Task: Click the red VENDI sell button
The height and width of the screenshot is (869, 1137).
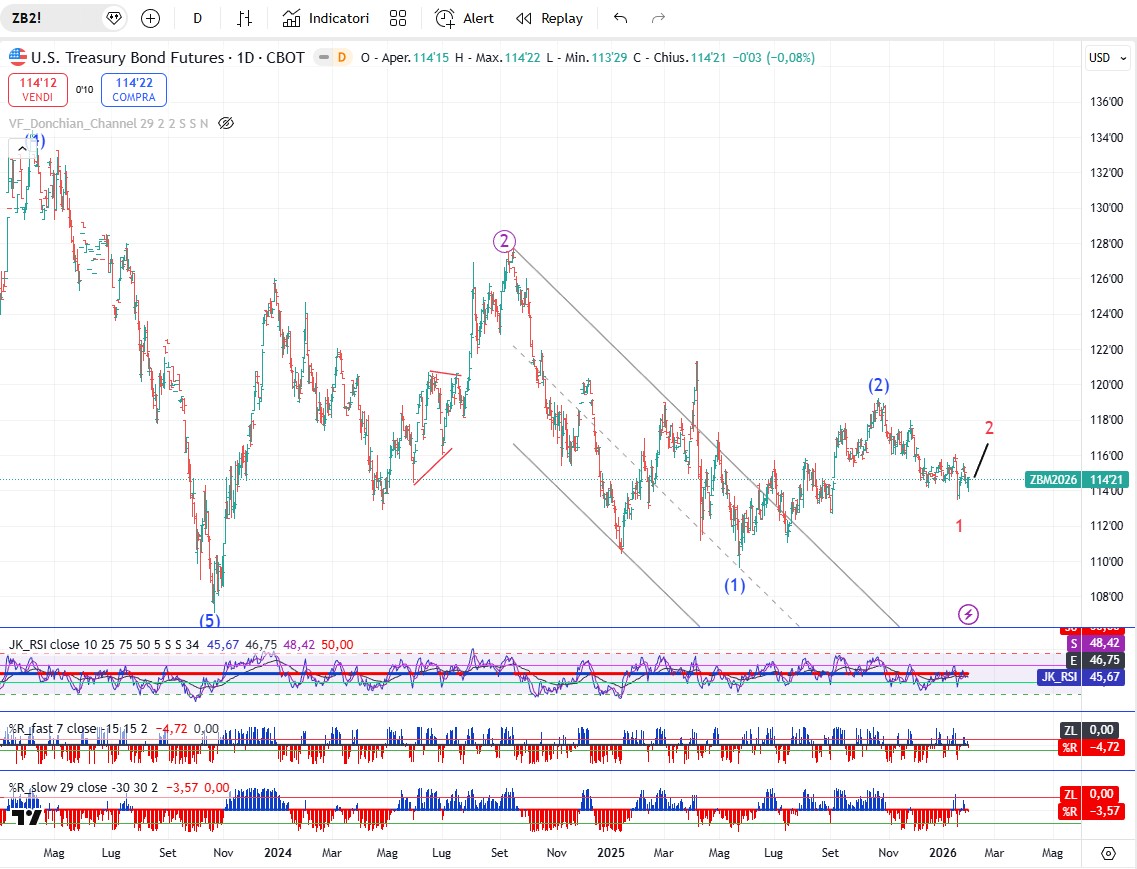Action: coord(38,90)
